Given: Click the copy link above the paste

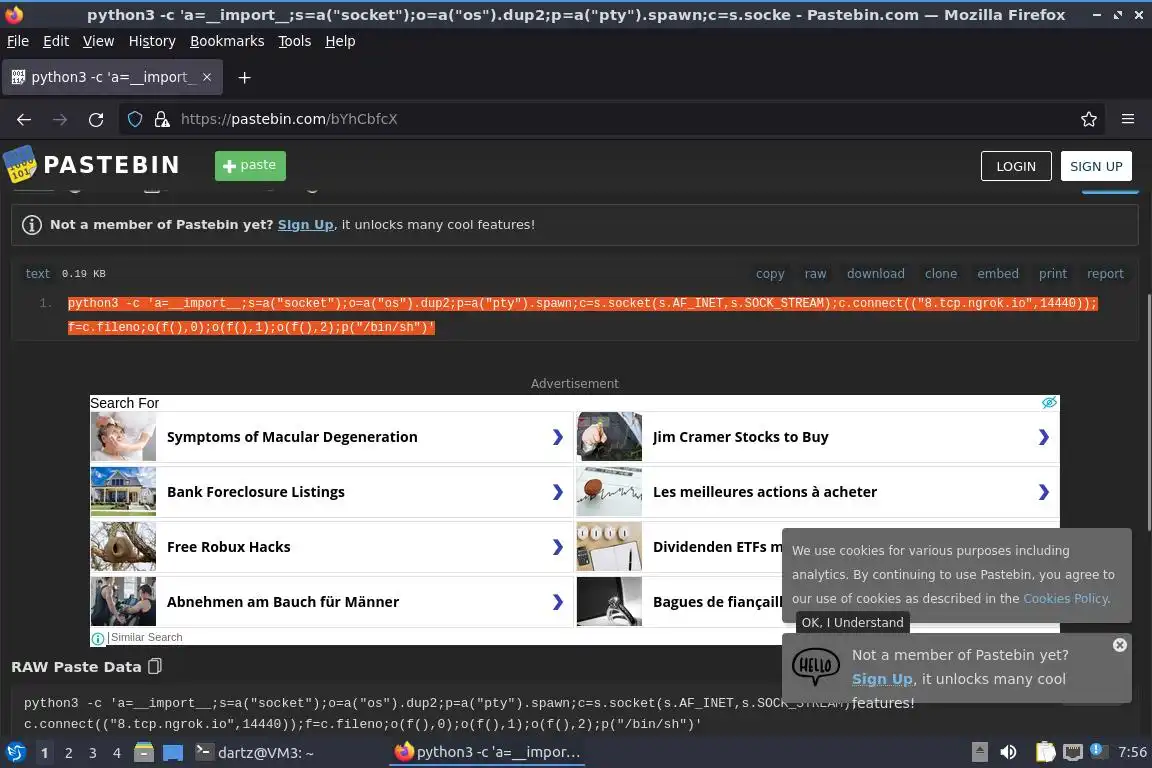Looking at the screenshot, I should 770,273.
